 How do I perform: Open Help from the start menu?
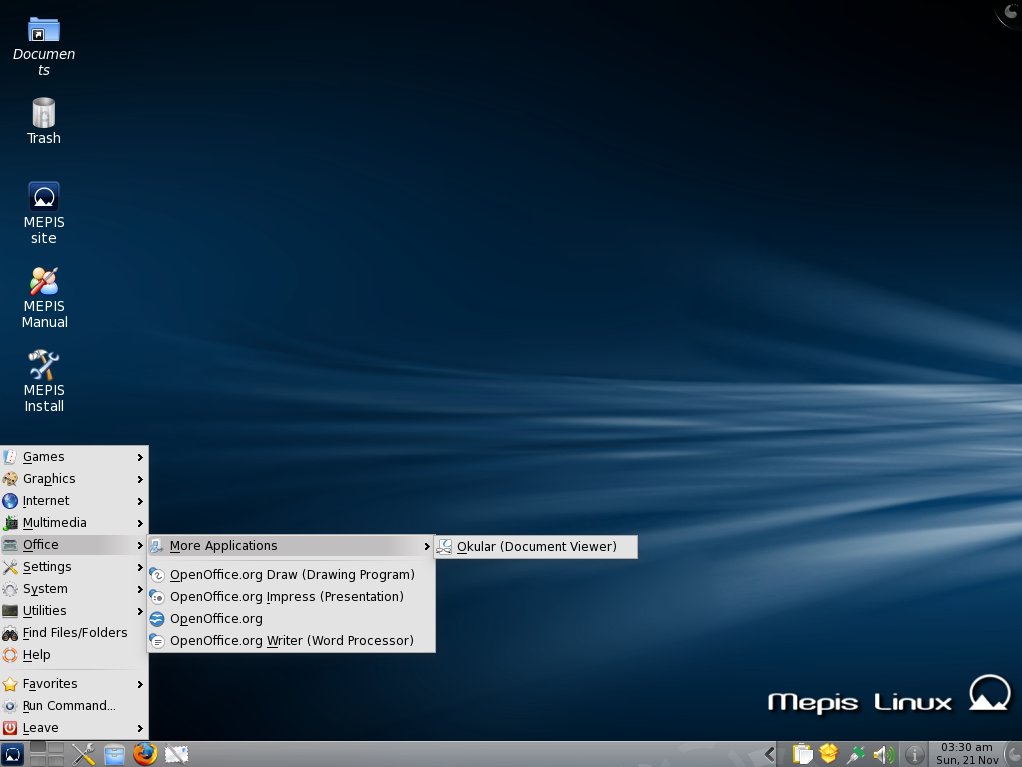(x=74, y=655)
